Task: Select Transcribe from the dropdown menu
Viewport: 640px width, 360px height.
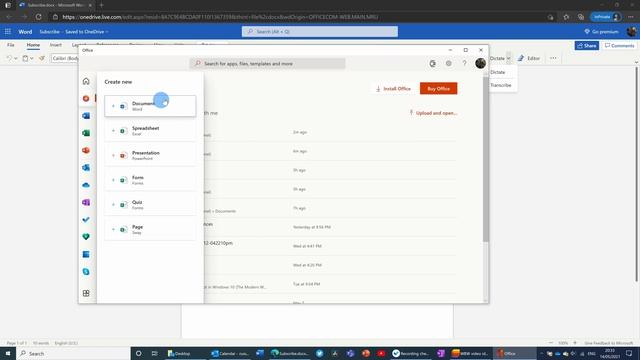Action: [500, 85]
